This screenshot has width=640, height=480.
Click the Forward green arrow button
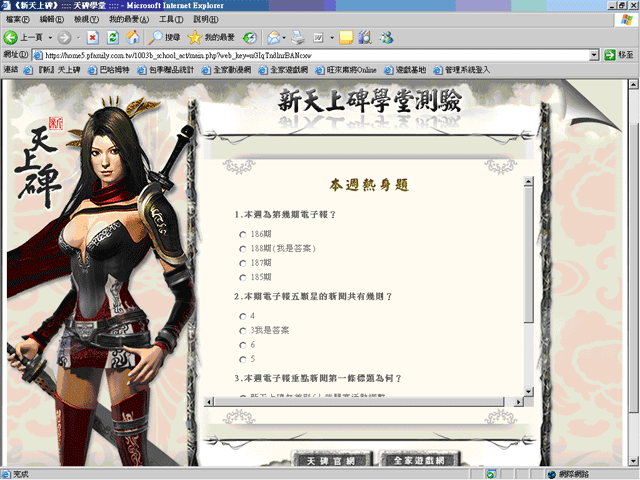64,37
